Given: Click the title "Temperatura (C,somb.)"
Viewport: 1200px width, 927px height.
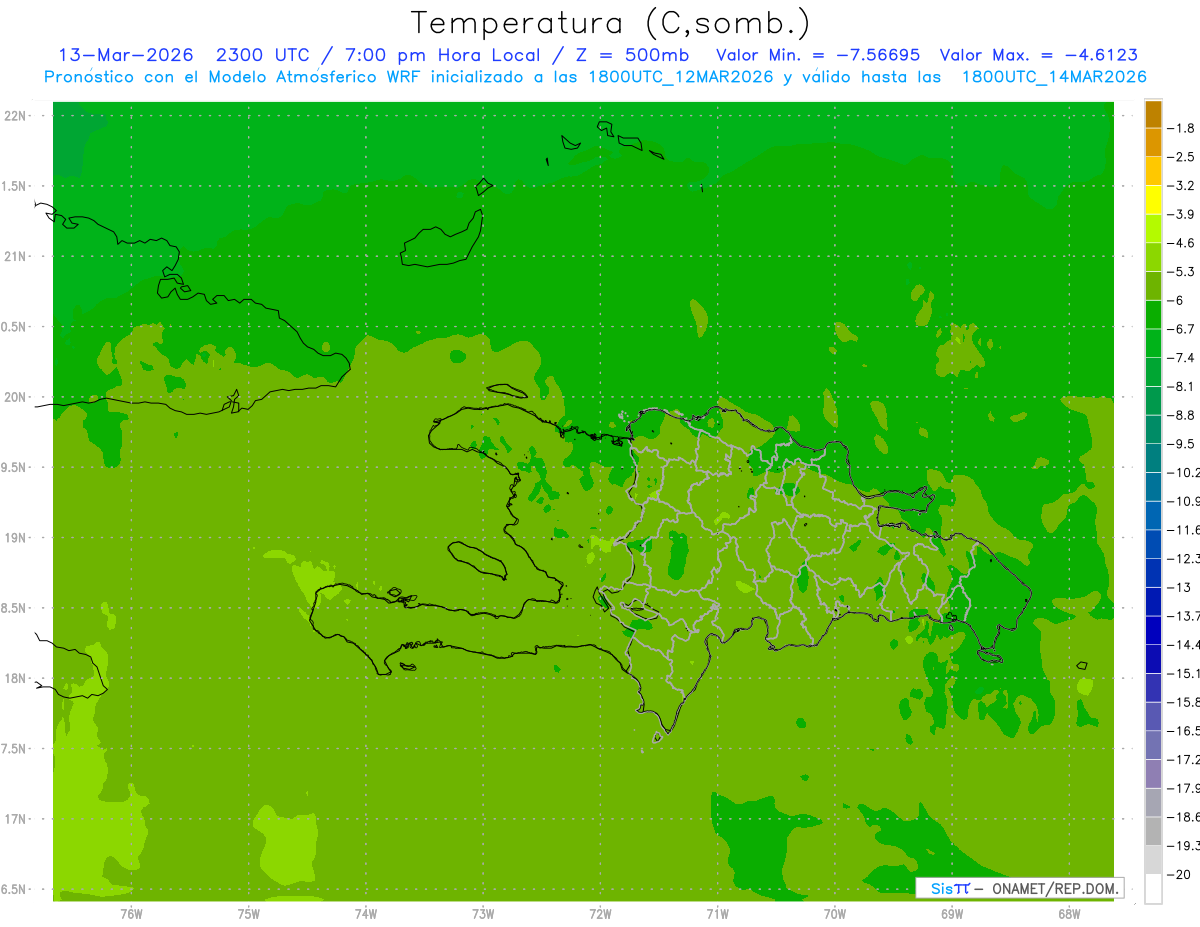Looking at the screenshot, I should point(610,22).
